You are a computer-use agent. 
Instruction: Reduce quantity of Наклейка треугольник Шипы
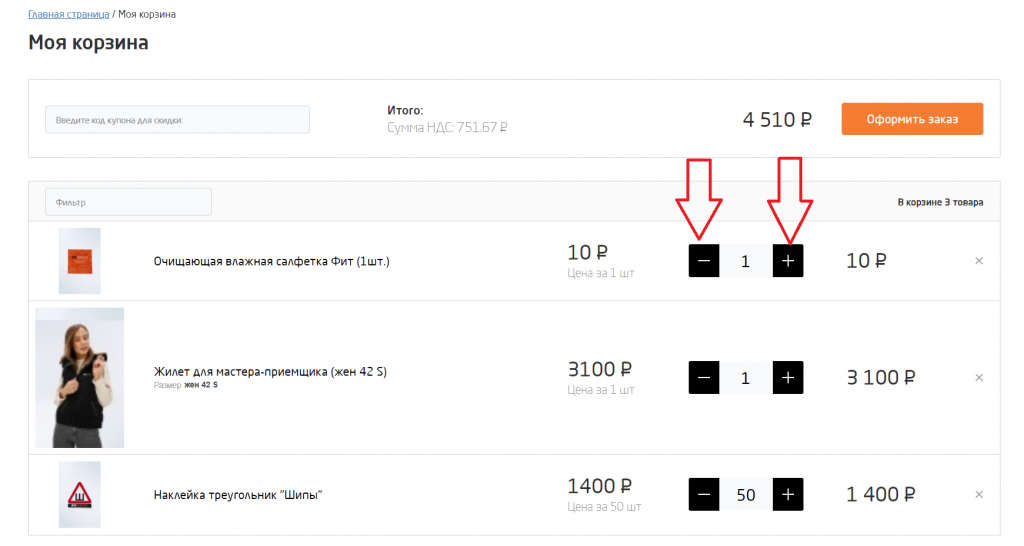click(x=703, y=494)
